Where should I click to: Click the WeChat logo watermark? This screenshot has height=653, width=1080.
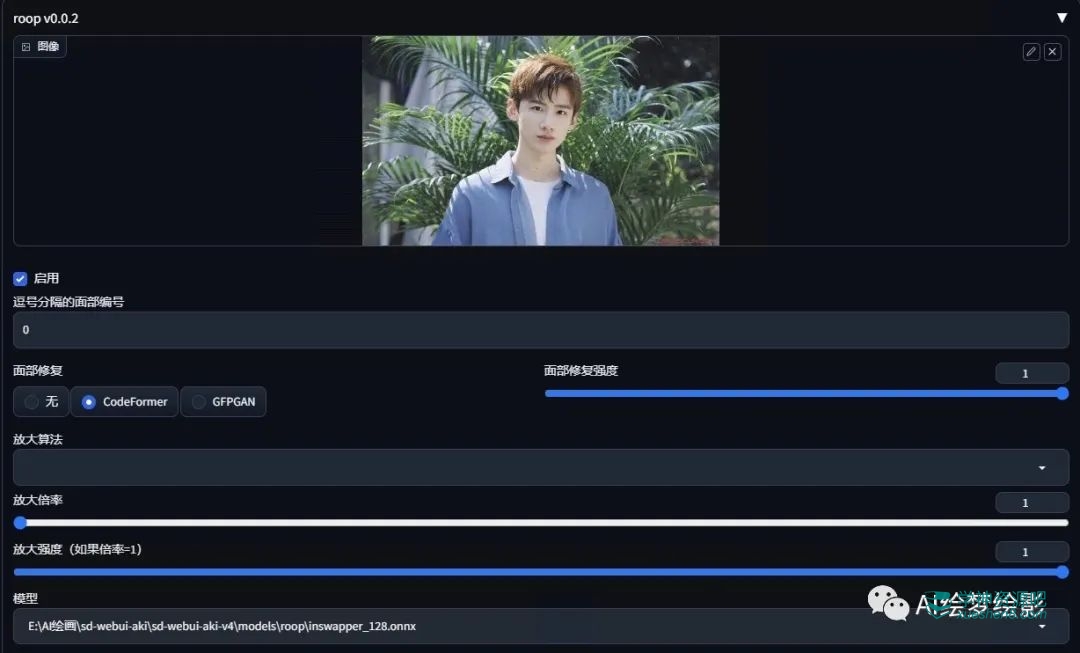pos(888,602)
